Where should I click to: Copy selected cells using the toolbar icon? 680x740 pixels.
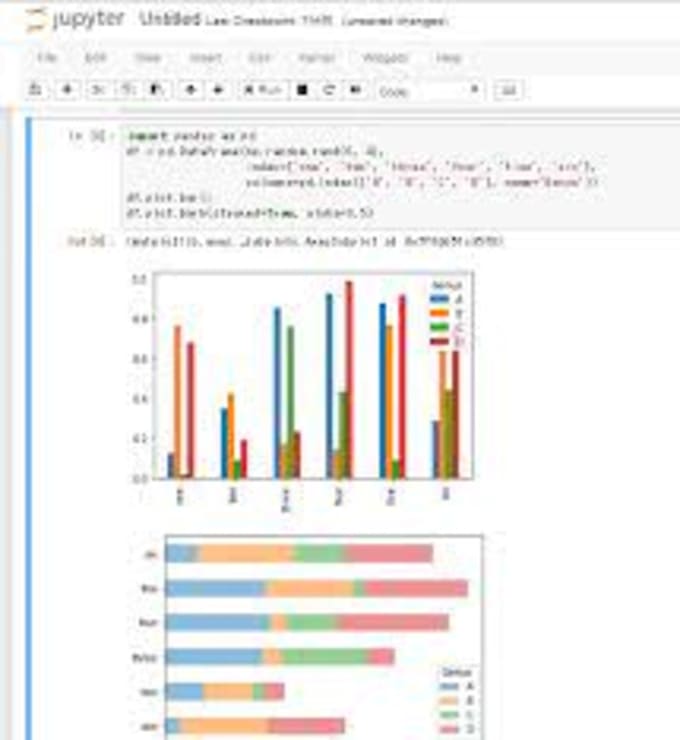click(x=127, y=90)
